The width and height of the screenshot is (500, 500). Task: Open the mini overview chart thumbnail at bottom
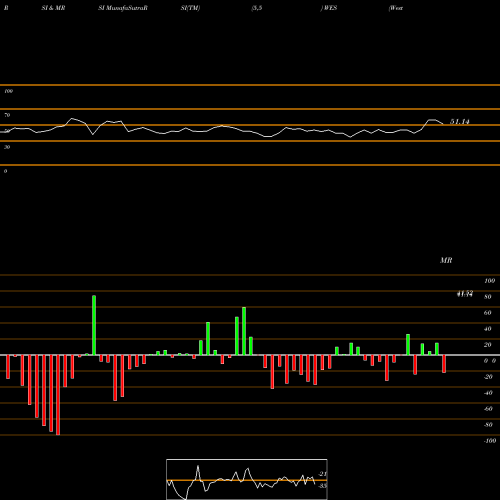[x=247, y=479]
